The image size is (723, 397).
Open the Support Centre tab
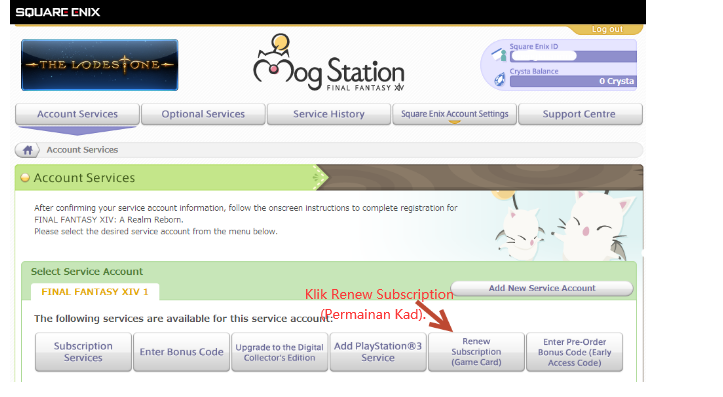tap(580, 114)
